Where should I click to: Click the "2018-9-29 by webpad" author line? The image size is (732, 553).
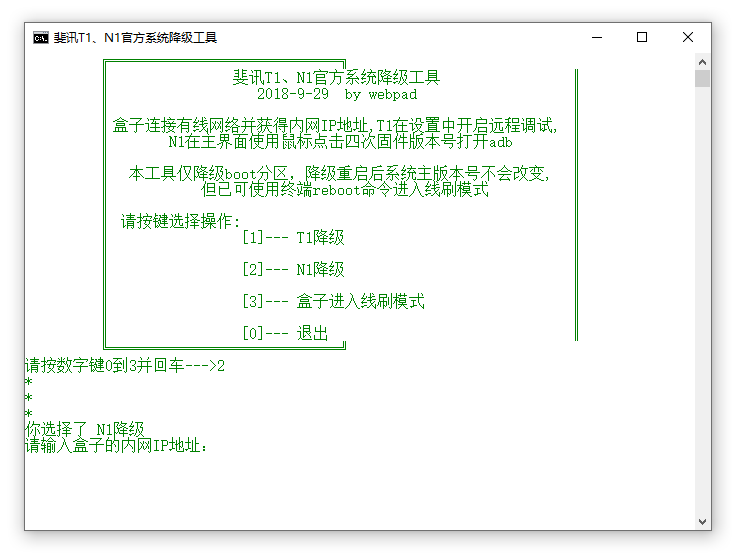click(337, 94)
